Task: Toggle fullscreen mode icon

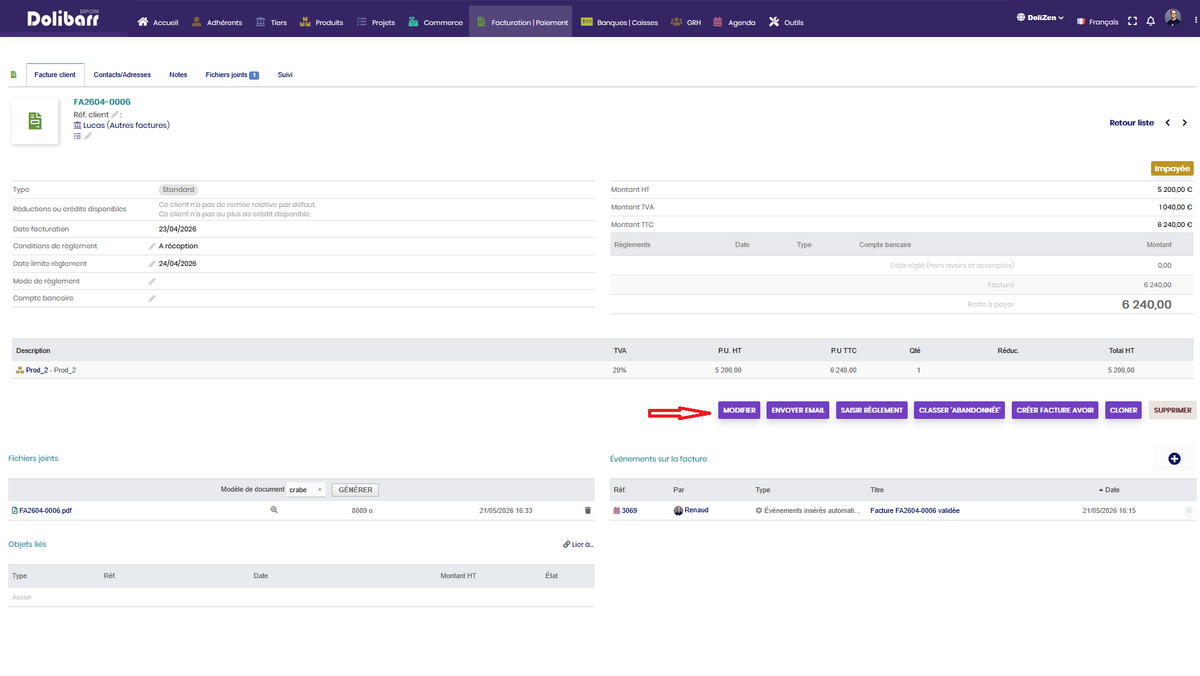Action: (1132, 21)
